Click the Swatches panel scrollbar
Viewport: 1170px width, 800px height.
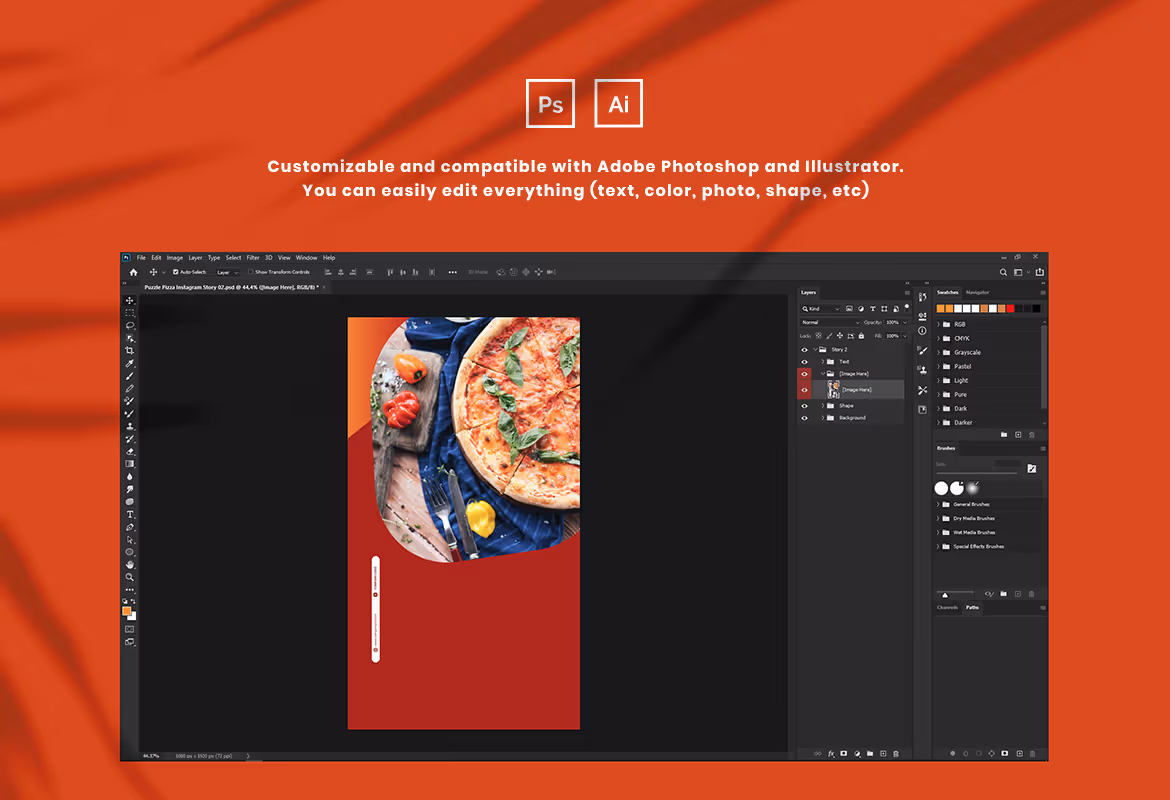[x=1043, y=366]
